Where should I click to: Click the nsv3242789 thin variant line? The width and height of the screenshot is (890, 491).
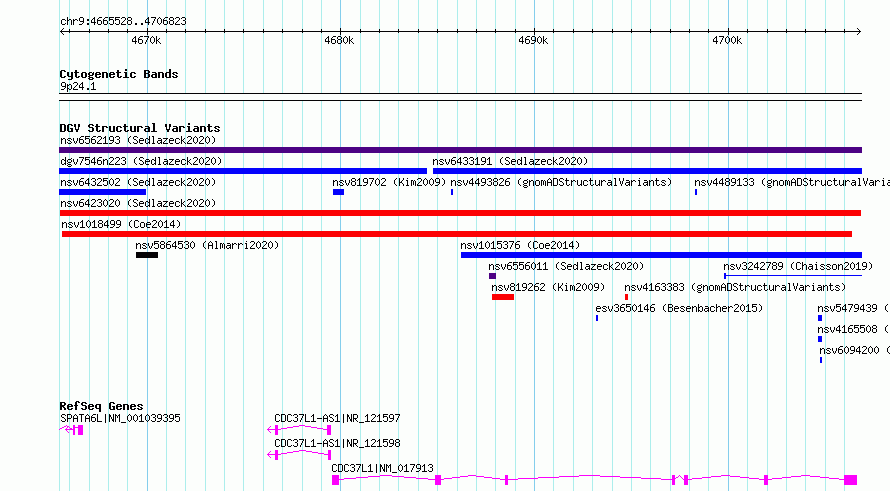pos(793,276)
